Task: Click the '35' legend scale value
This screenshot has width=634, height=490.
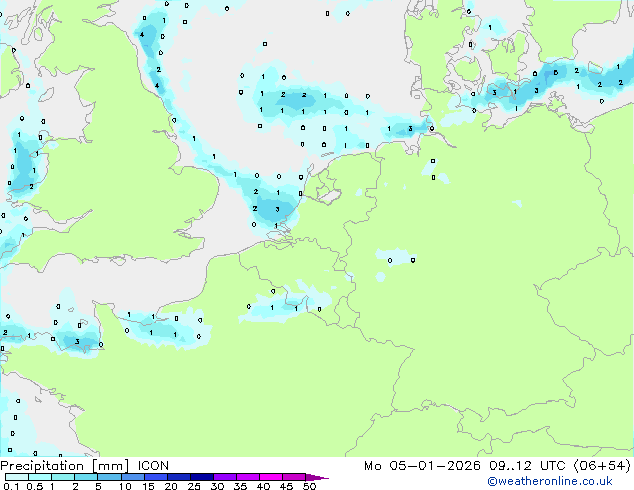Action: click(240, 486)
